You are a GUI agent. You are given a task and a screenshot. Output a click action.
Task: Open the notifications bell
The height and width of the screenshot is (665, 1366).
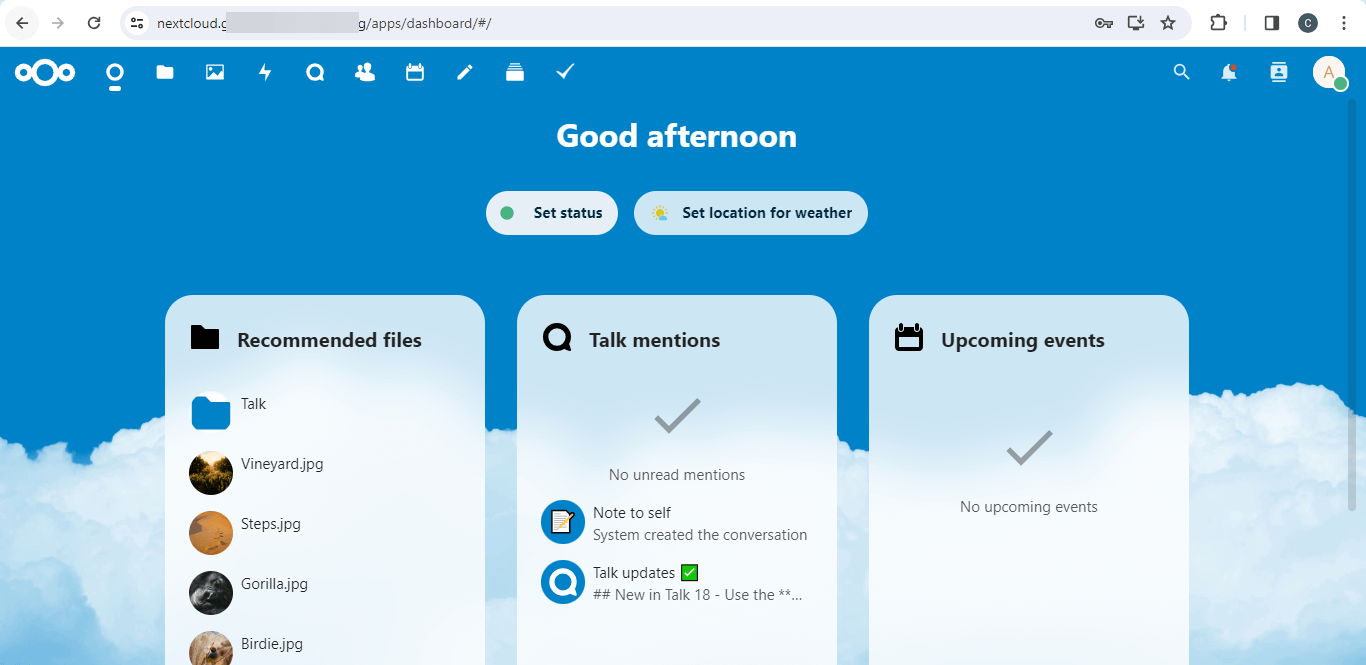[1229, 72]
